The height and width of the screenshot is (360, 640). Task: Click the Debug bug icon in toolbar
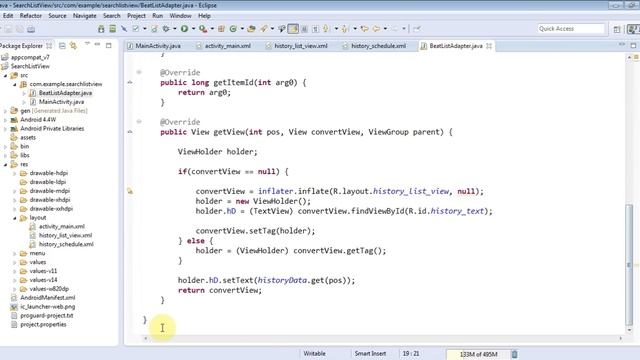click(x=166, y=29)
